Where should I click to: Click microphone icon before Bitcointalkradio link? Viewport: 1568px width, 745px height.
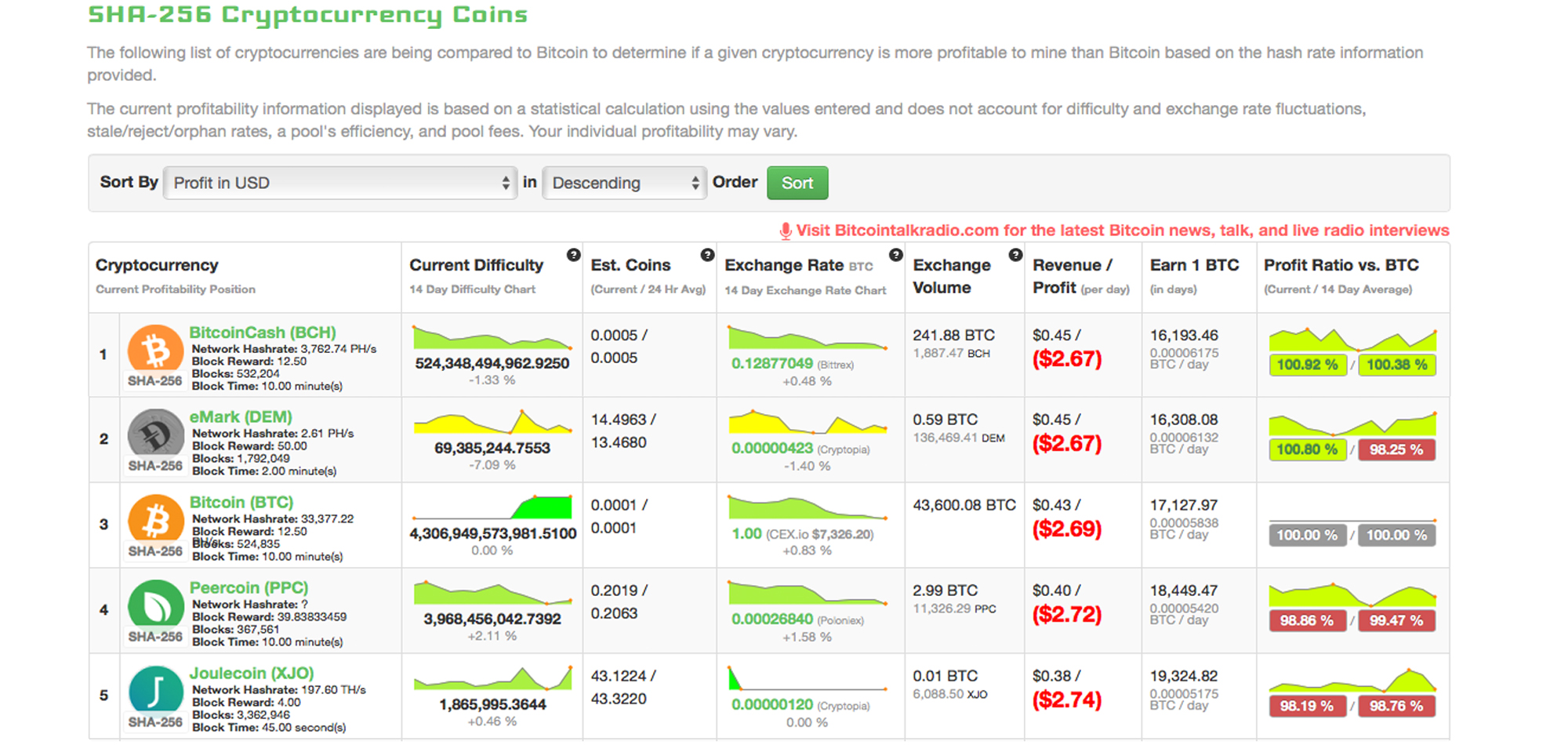pos(786,231)
